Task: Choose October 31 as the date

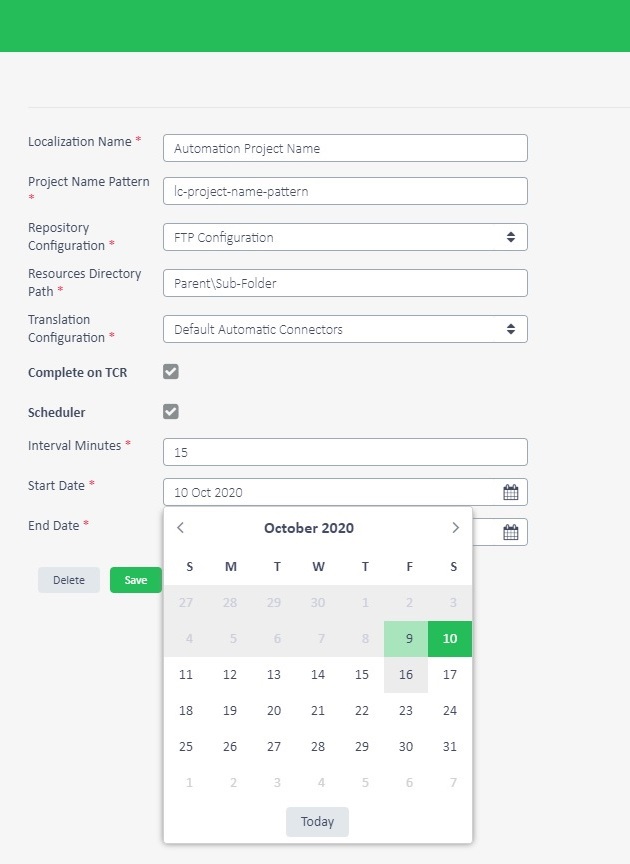Action: click(x=450, y=747)
